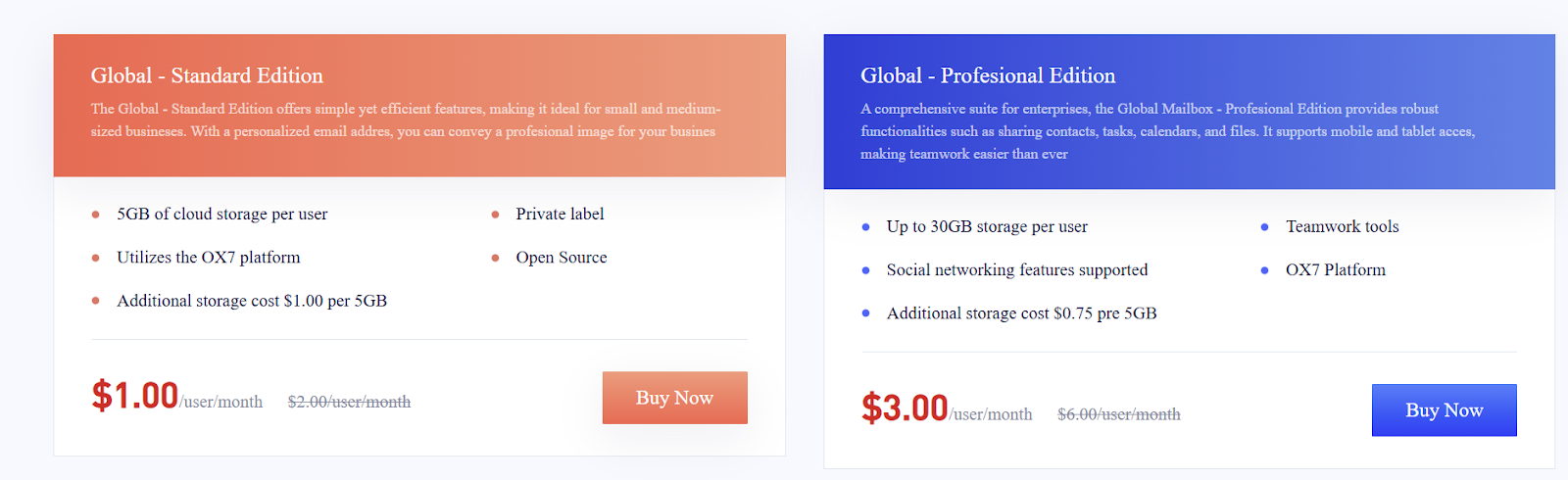Select the $1.00 price text
The image size is (1568, 480).
tap(135, 396)
